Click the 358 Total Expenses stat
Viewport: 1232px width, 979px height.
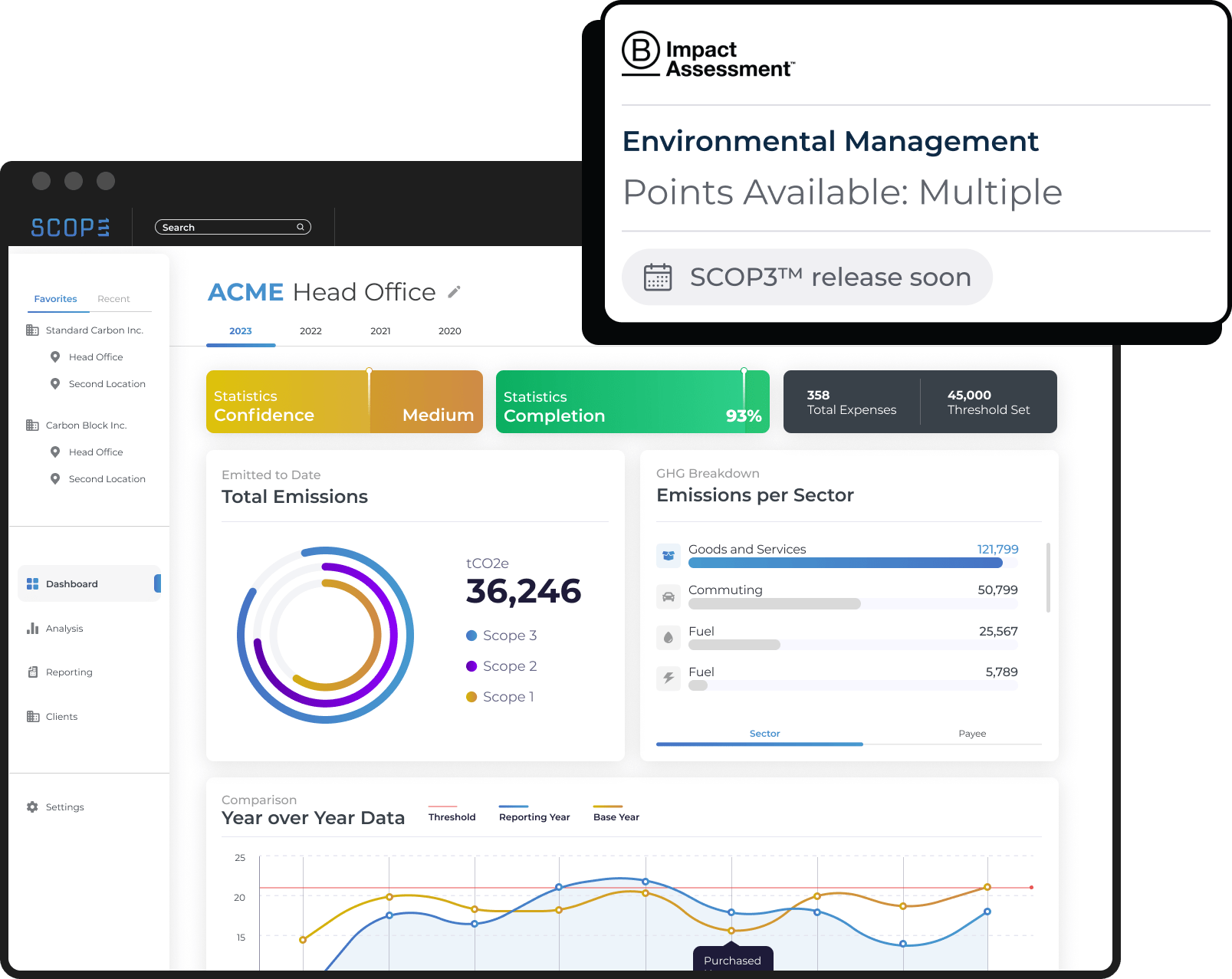point(852,402)
